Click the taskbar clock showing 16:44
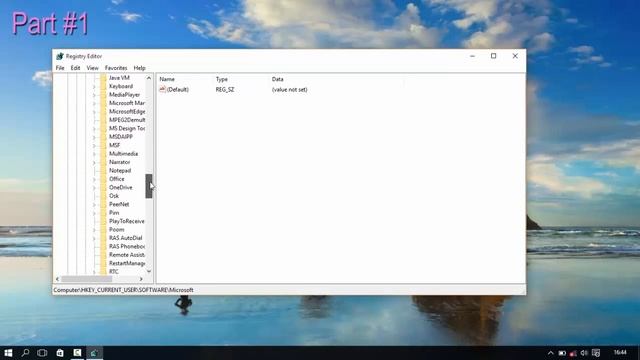 point(620,352)
